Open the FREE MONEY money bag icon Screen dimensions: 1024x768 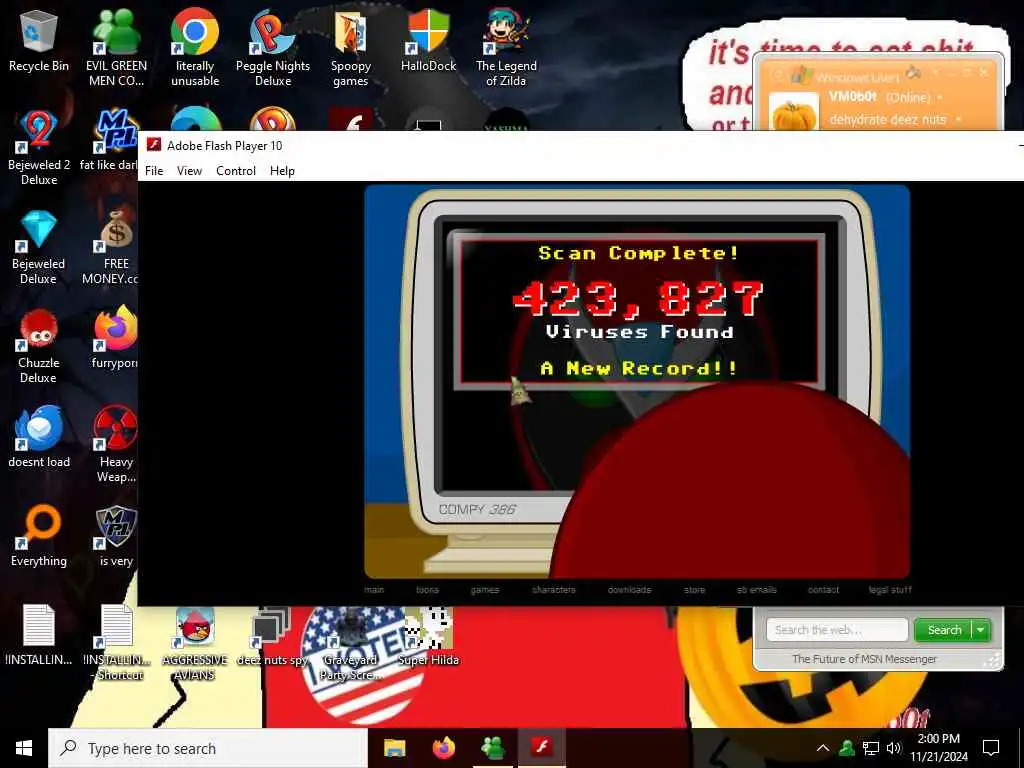click(x=111, y=247)
